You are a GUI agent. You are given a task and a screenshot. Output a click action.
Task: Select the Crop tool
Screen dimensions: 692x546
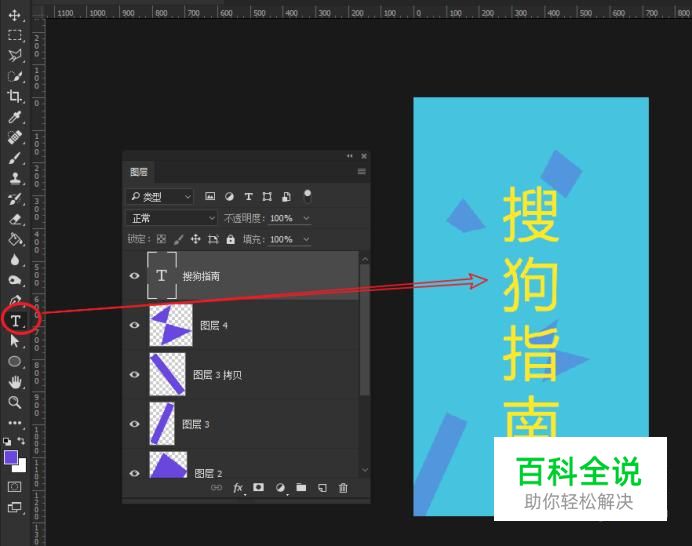(x=15, y=96)
